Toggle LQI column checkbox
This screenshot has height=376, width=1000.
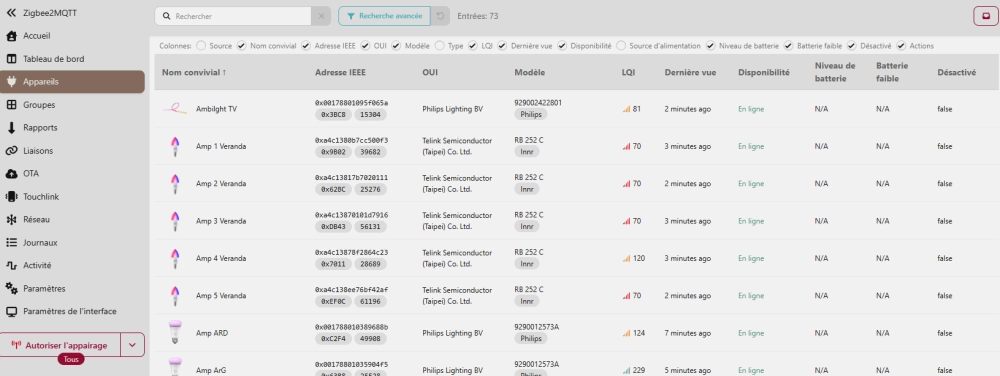point(473,46)
